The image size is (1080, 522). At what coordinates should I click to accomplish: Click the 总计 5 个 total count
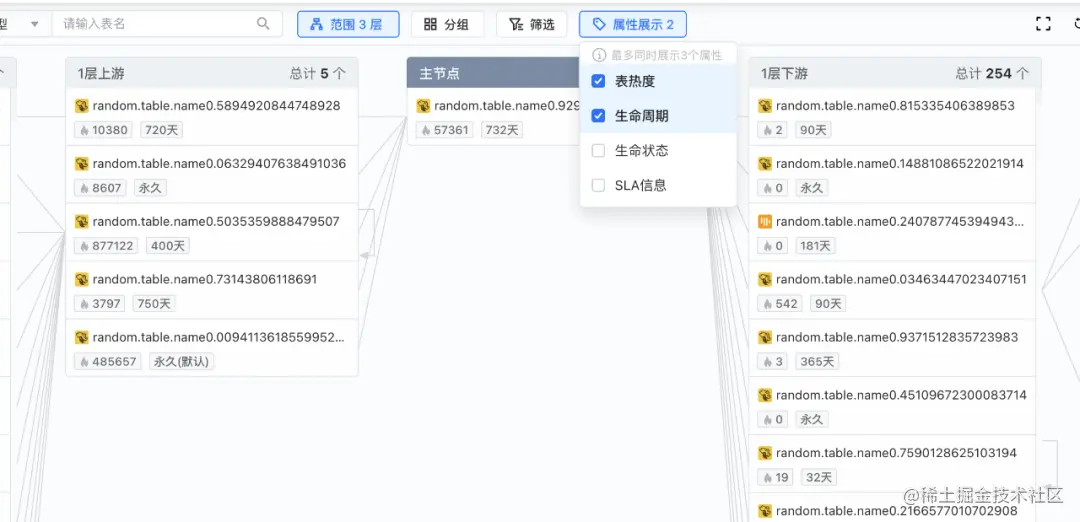point(318,73)
